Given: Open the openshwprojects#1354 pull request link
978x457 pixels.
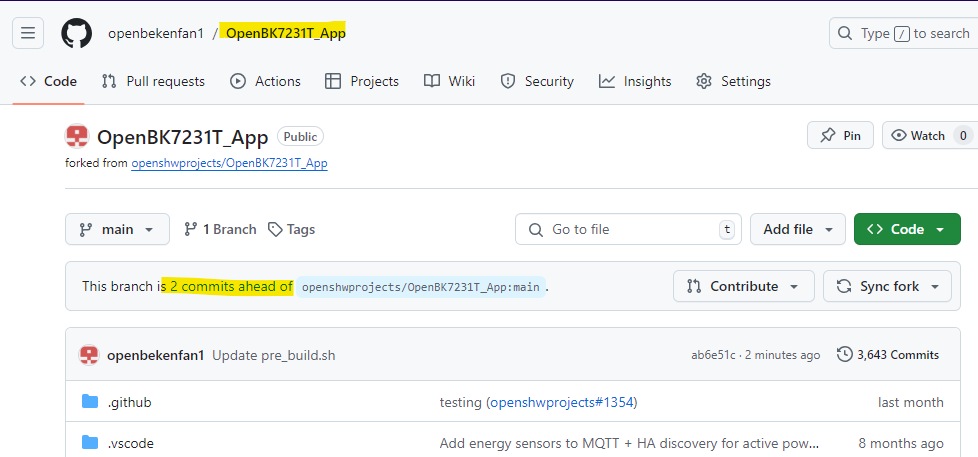Looking at the screenshot, I should click(x=562, y=403).
